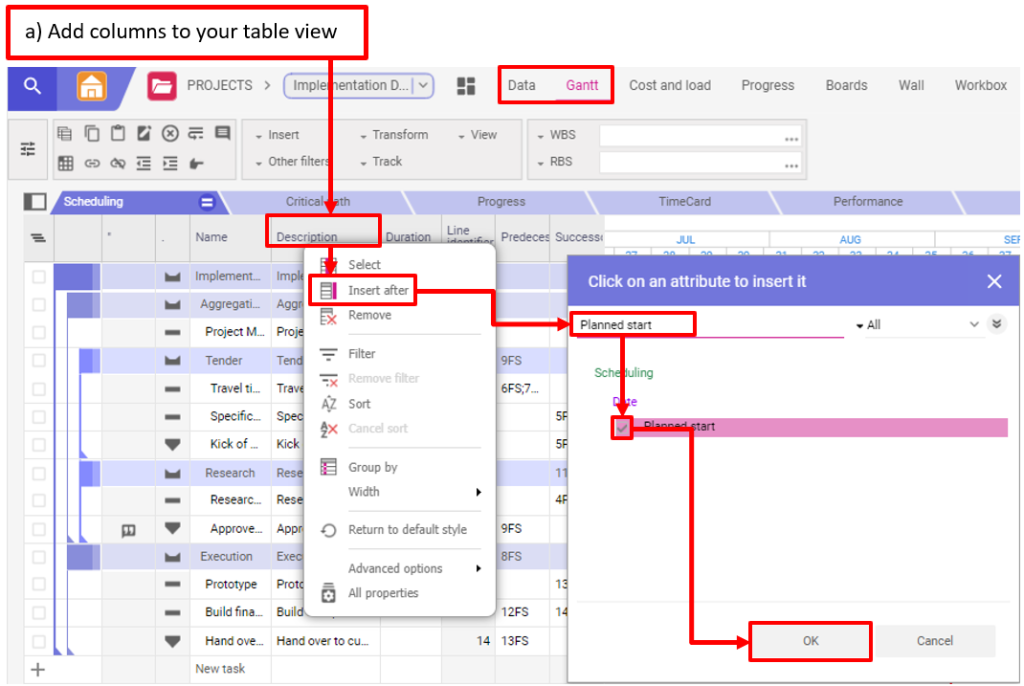Close the attribute insert dialog
The width and height of the screenshot is (1024, 686).
pyautogui.click(x=993, y=282)
